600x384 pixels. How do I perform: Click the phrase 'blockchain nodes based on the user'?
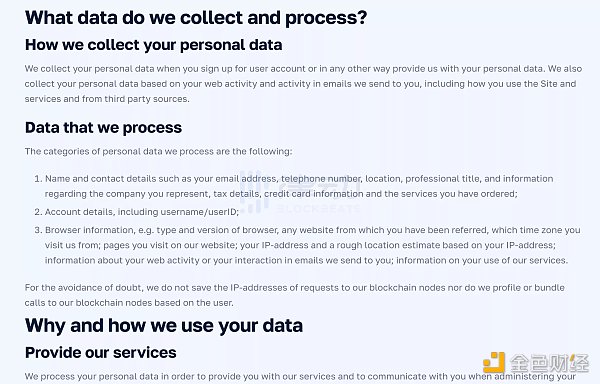pyautogui.click(x=154, y=303)
